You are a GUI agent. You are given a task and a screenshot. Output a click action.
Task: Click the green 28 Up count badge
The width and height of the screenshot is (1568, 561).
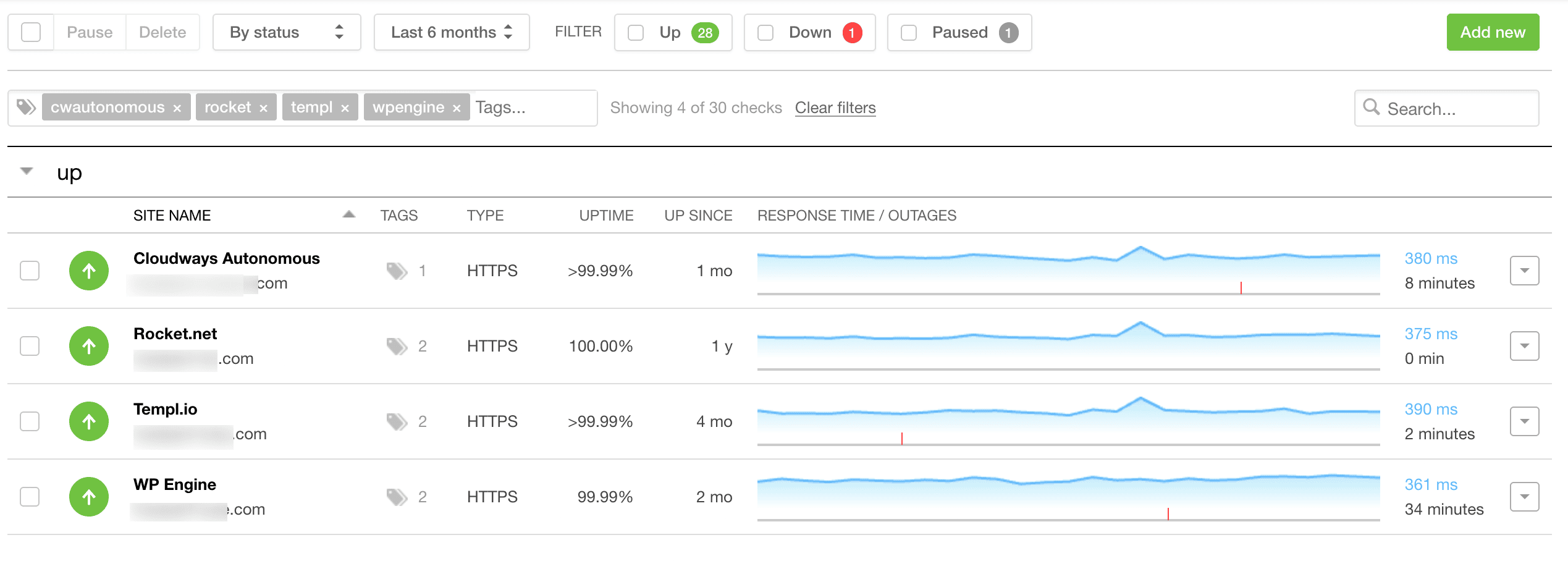(x=705, y=33)
